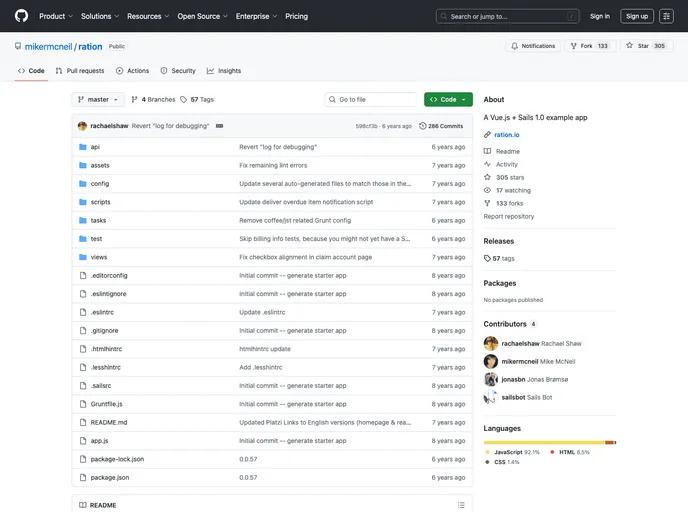Open the ration.io website link
Image resolution: width=688 pixels, height=512 pixels.
(x=506, y=135)
